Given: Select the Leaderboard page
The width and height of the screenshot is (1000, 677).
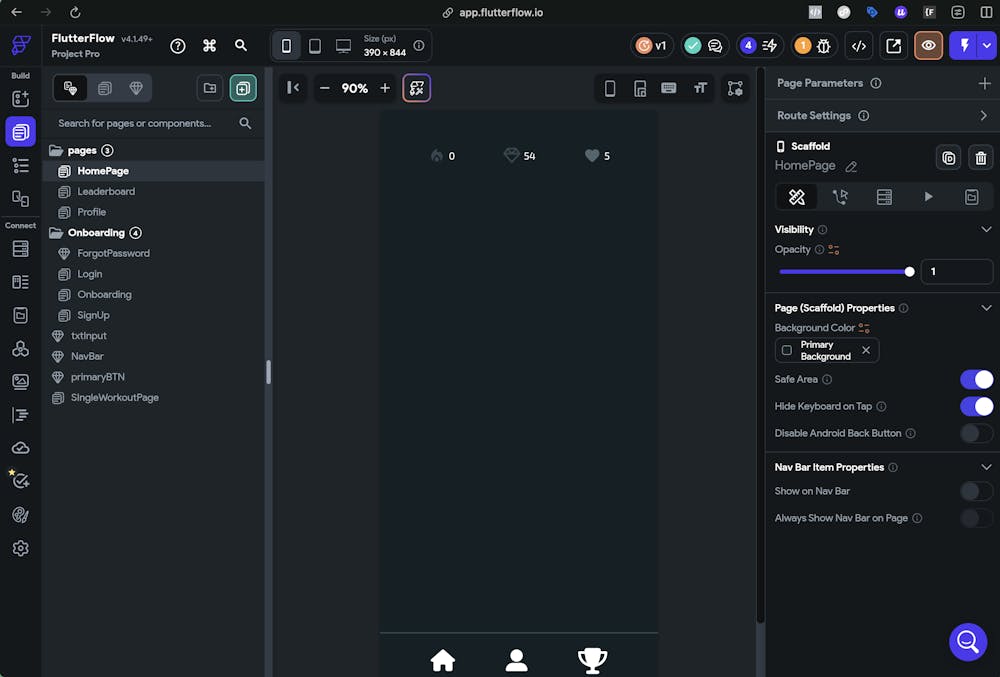Looking at the screenshot, I should [105, 191].
